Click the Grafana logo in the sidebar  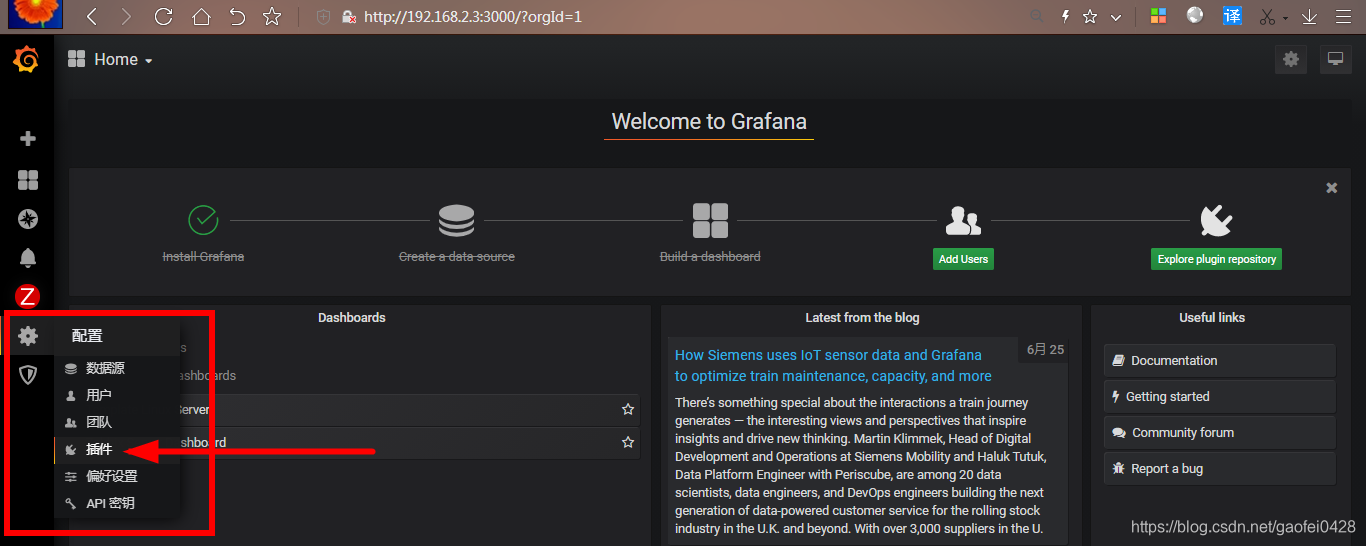tap(27, 60)
